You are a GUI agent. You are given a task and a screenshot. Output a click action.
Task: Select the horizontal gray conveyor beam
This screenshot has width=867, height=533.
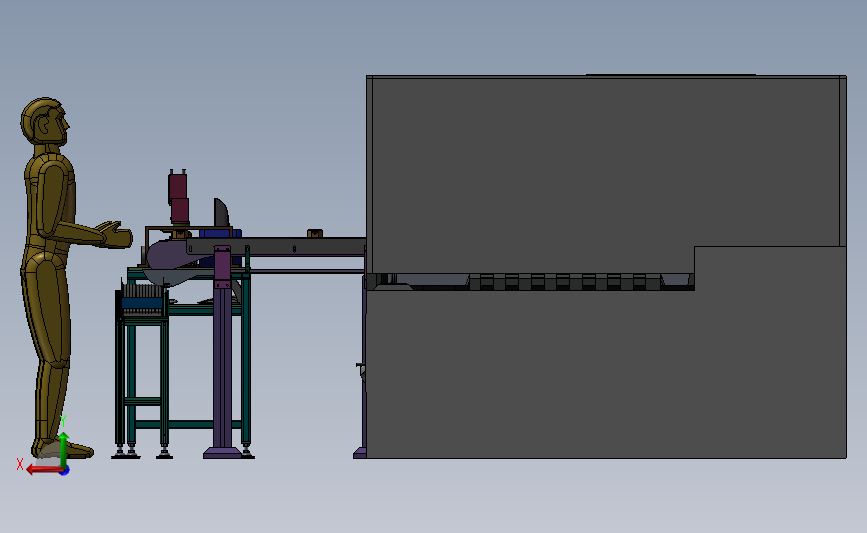[276, 246]
